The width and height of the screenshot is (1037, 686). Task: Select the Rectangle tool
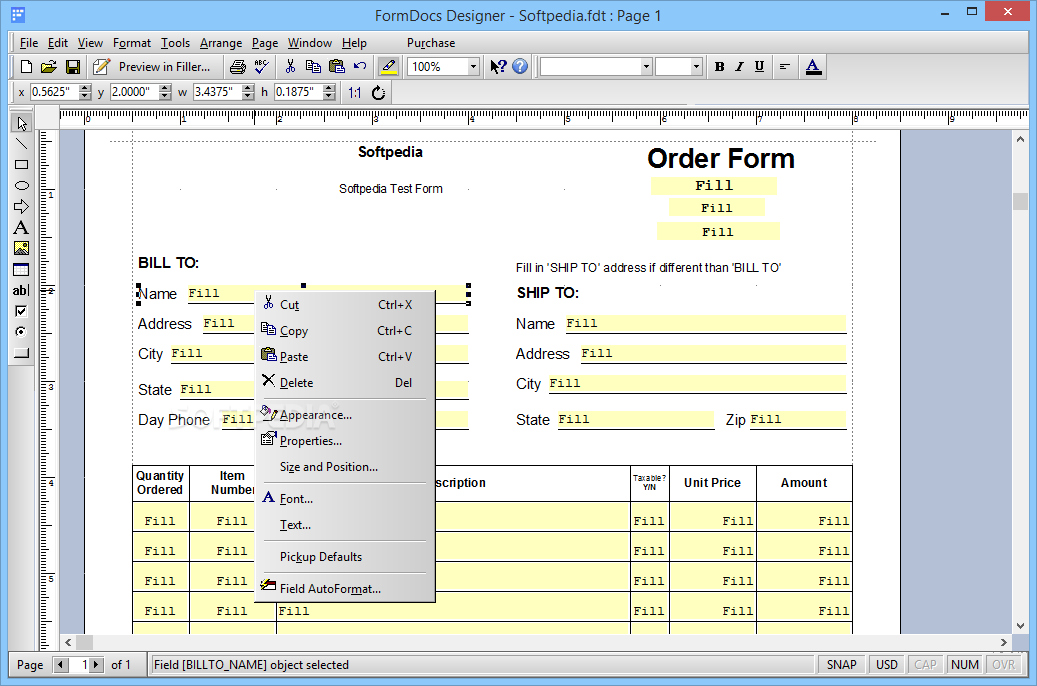click(21, 165)
